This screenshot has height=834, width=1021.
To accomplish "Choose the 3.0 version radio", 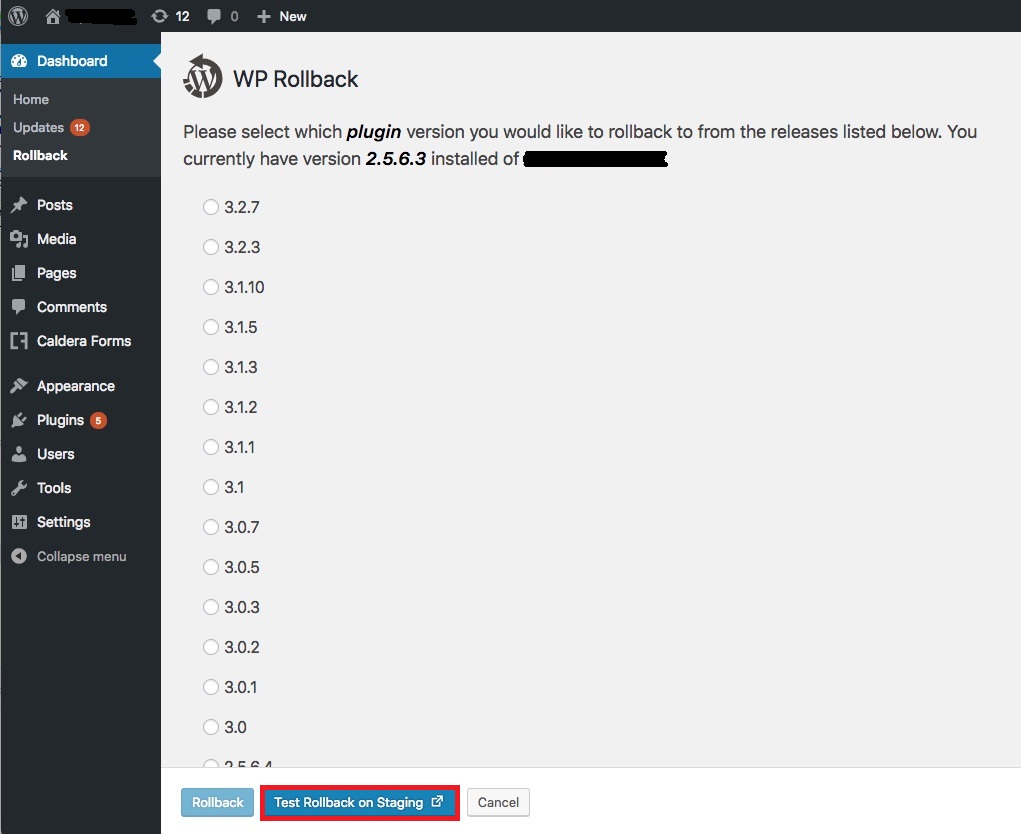I will point(210,727).
